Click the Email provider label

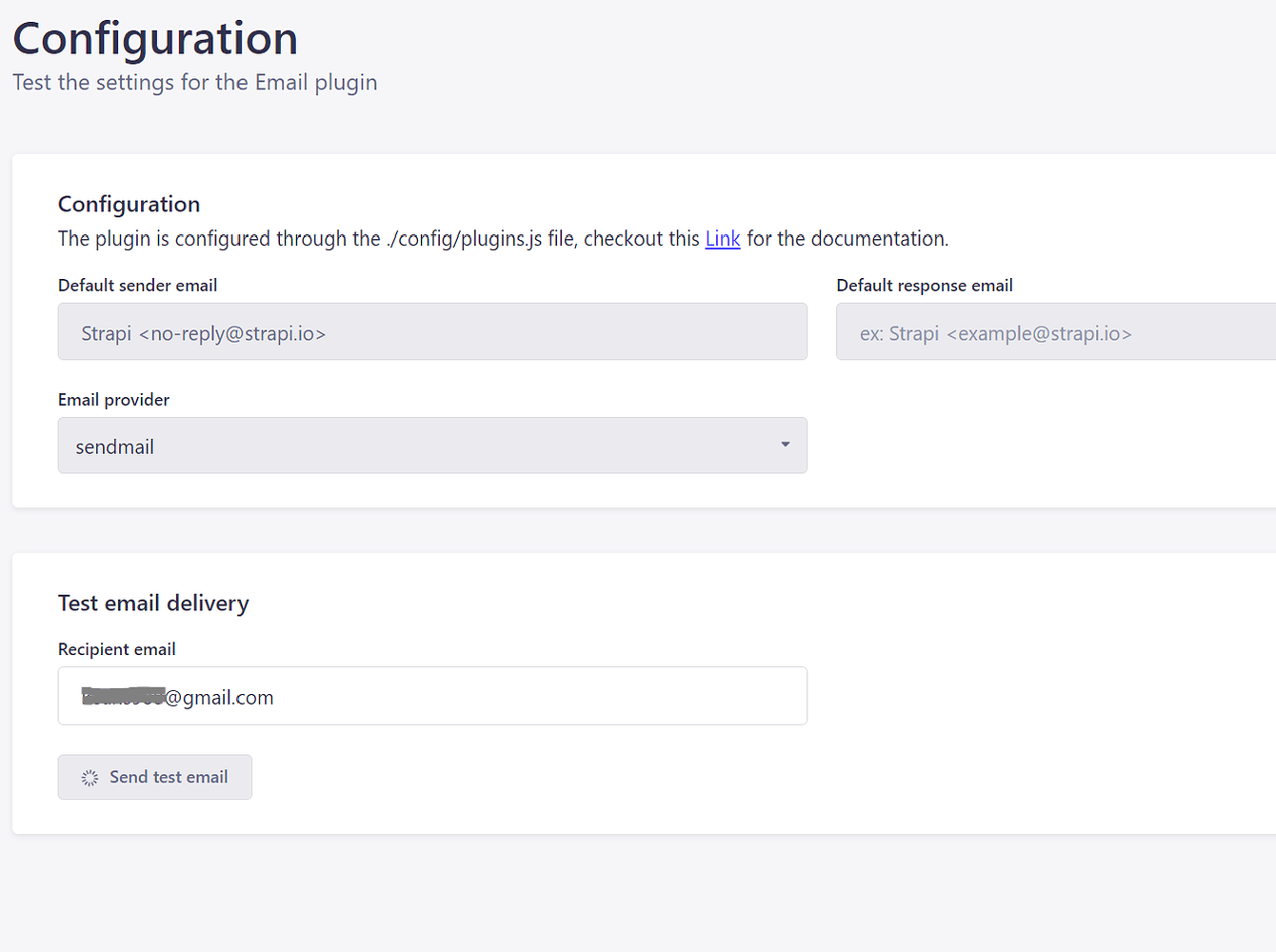(x=113, y=399)
